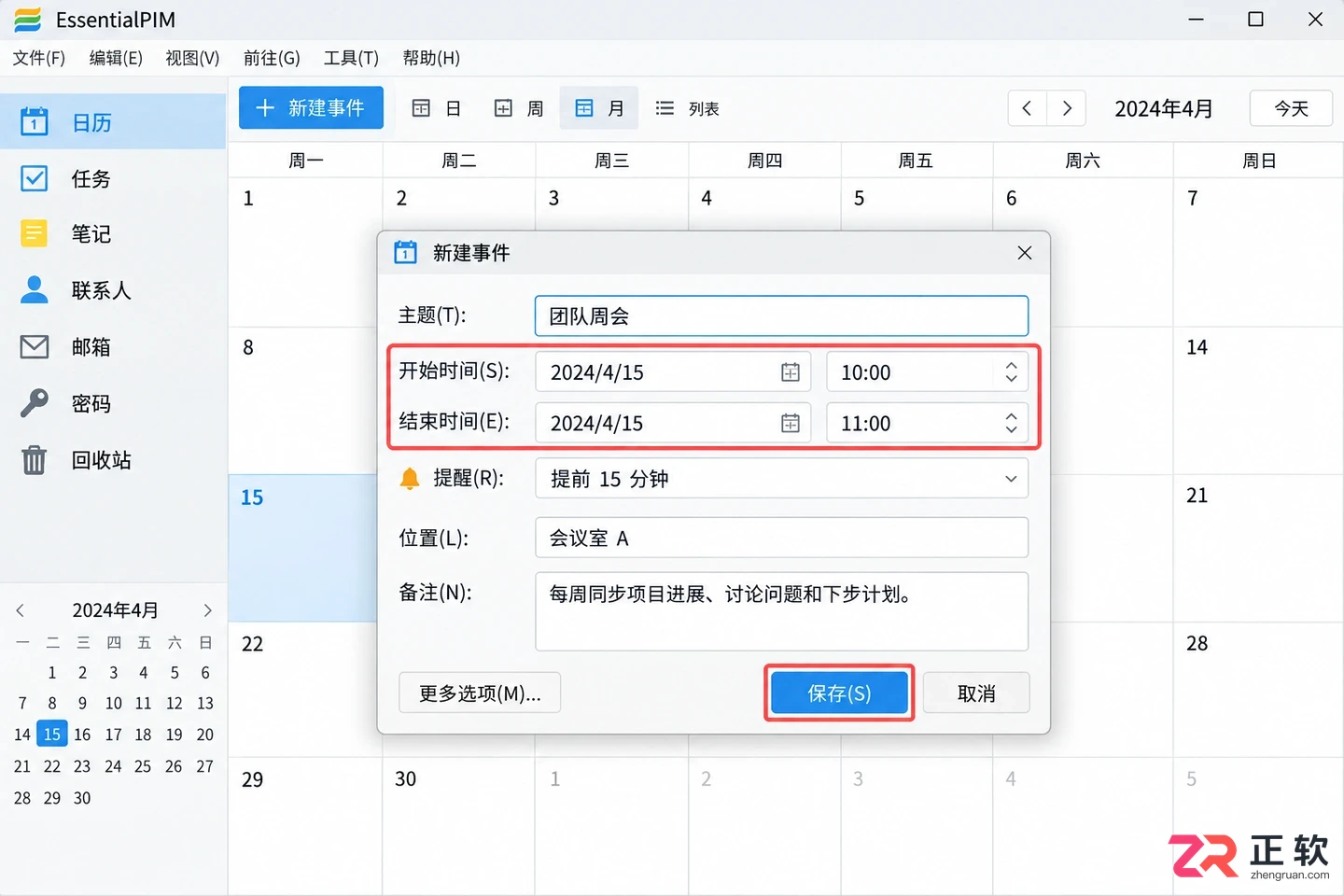Screen dimensions: 1344x896
Task: Expand the 提前 15 分钟 reminder dropdown
Action: click(1011, 479)
